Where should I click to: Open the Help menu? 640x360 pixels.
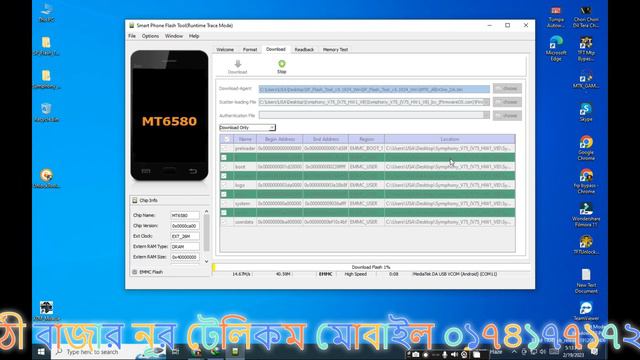tap(194, 36)
